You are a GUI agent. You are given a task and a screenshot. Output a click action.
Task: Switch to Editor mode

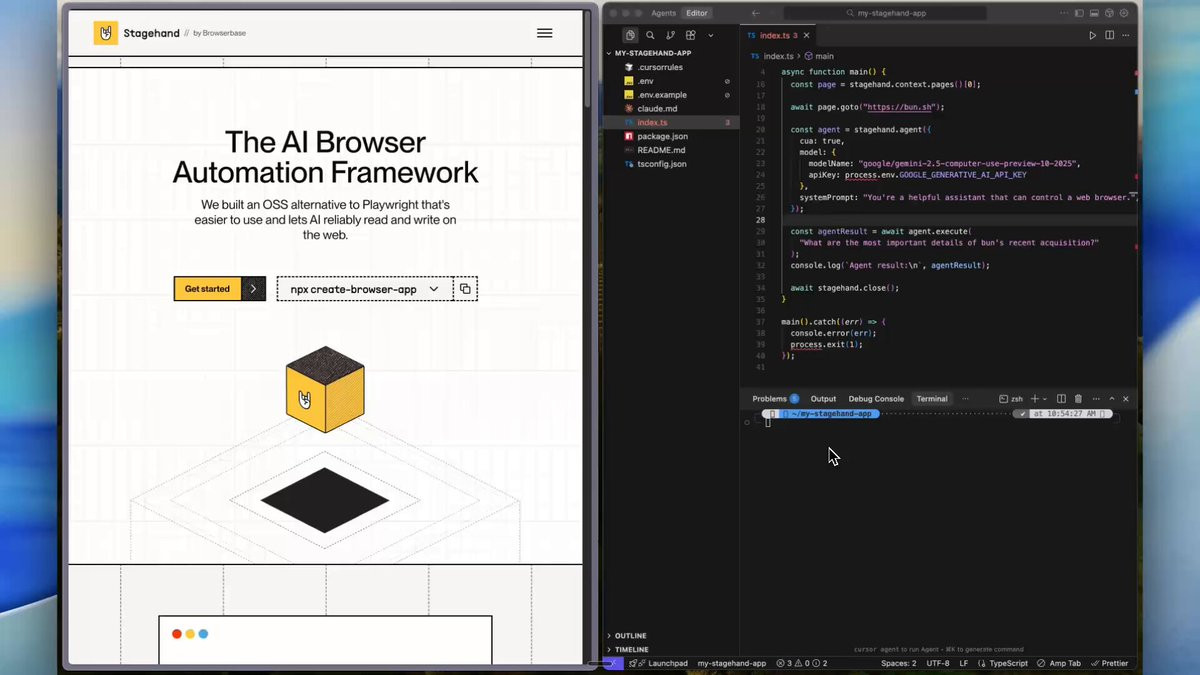[696, 13]
